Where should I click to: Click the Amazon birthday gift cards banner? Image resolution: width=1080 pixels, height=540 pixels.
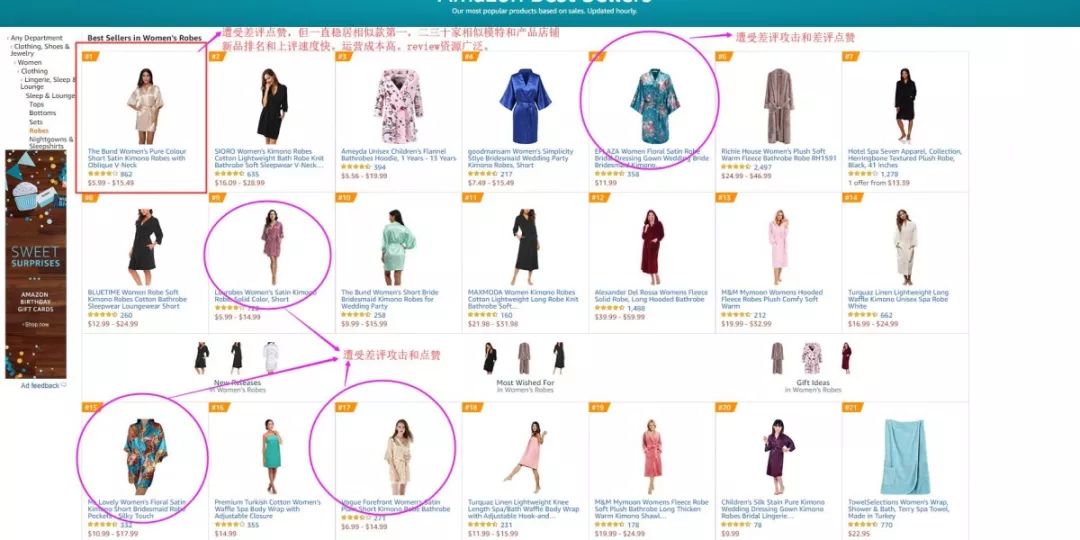point(36,264)
